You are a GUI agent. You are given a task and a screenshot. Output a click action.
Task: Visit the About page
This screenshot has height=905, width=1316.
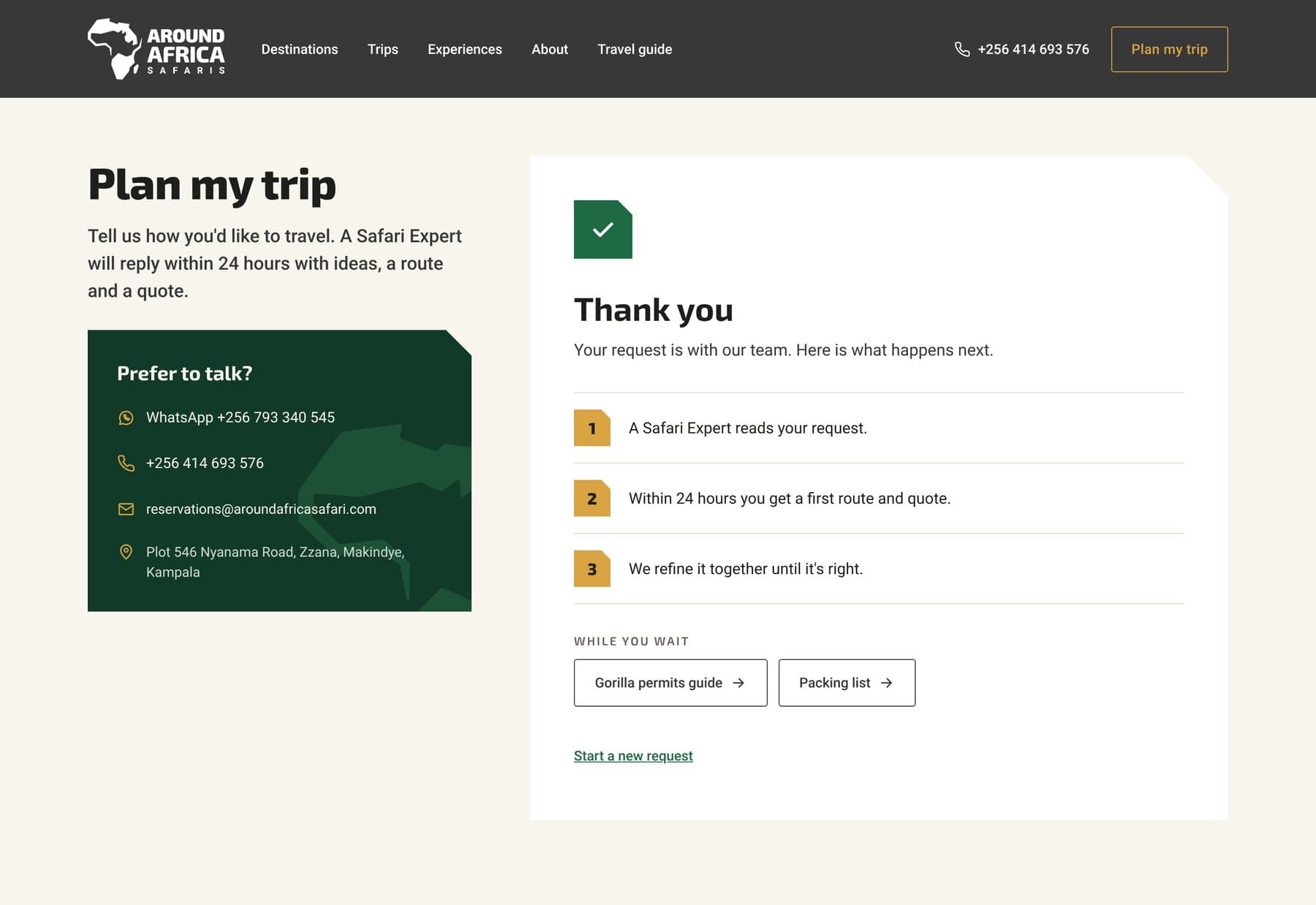(x=550, y=49)
